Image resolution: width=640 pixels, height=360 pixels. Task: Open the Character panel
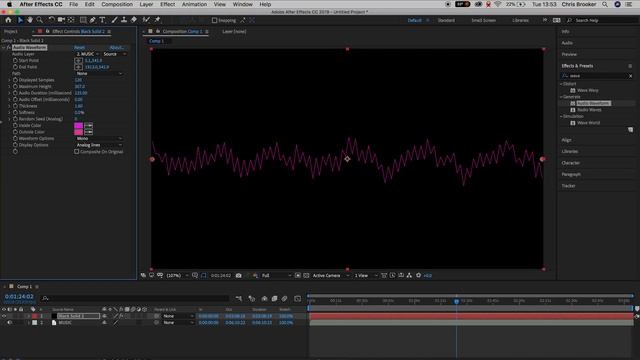[571, 163]
